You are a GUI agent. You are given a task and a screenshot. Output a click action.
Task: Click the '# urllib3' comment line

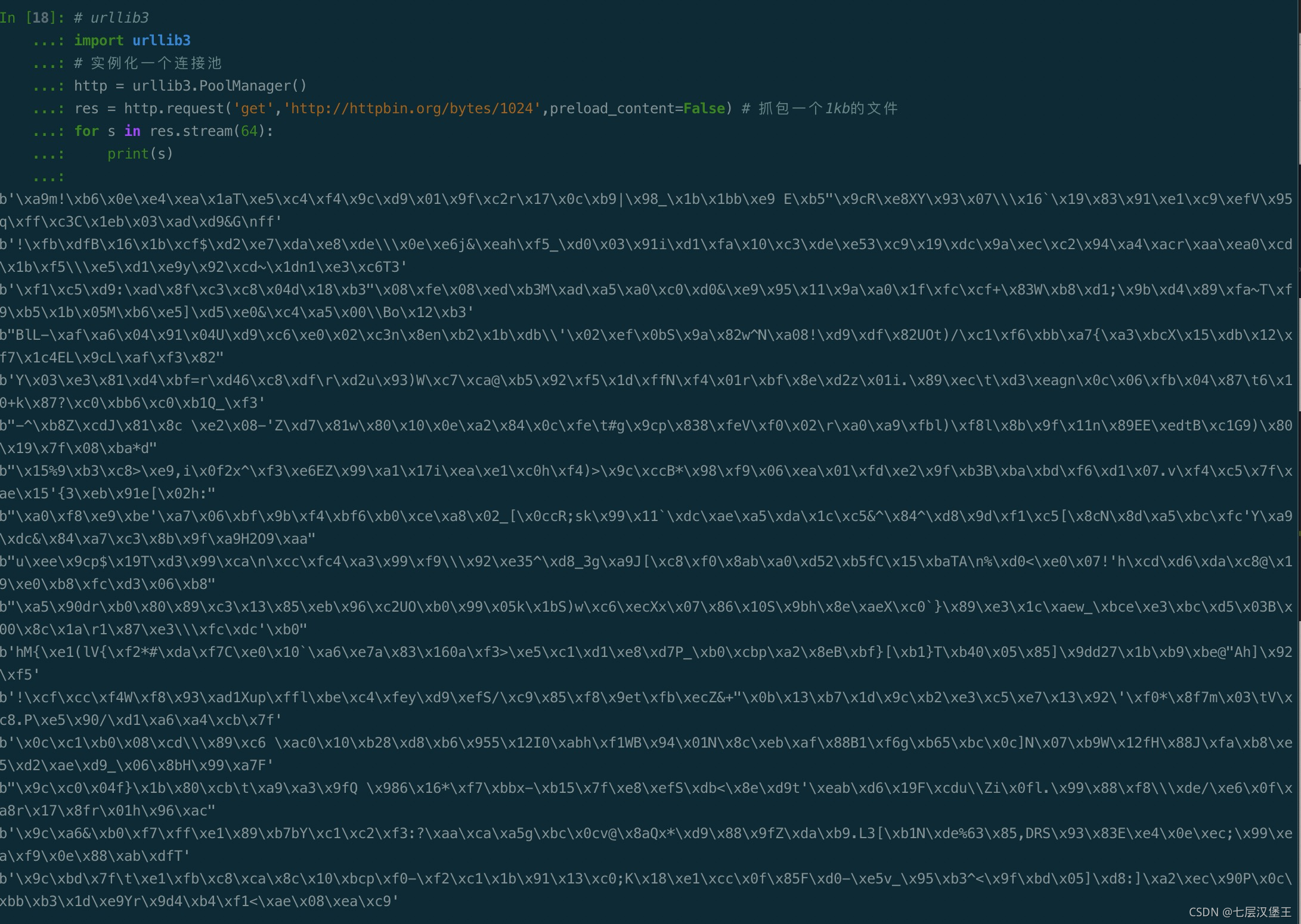pyautogui.click(x=111, y=18)
